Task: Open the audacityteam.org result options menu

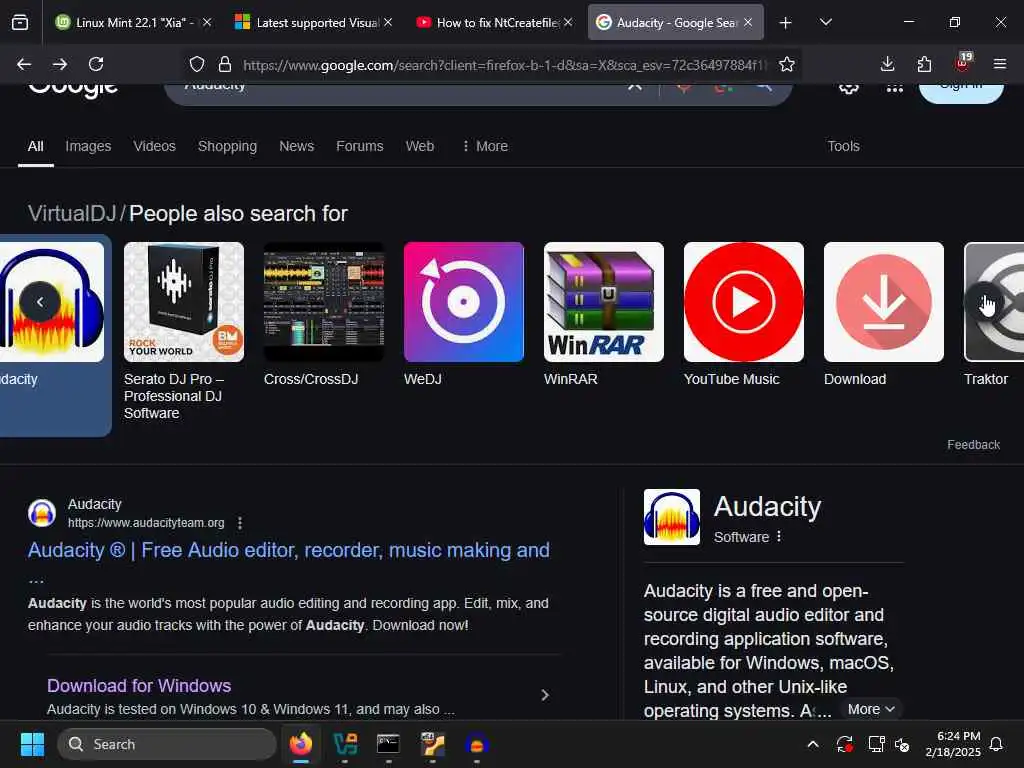Action: [240, 523]
